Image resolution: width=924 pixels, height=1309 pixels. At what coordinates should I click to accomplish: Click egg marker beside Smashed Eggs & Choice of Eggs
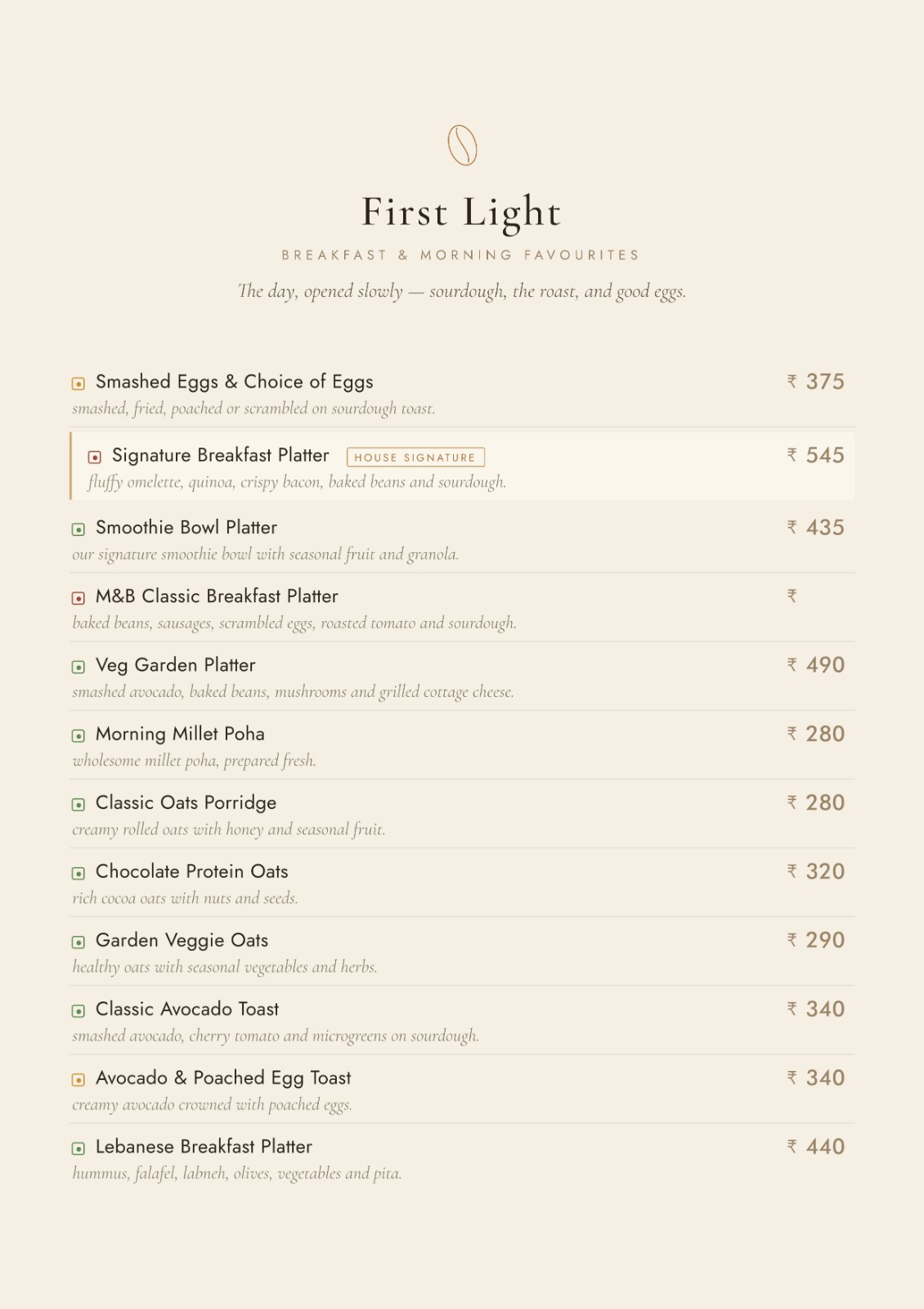coord(78,384)
